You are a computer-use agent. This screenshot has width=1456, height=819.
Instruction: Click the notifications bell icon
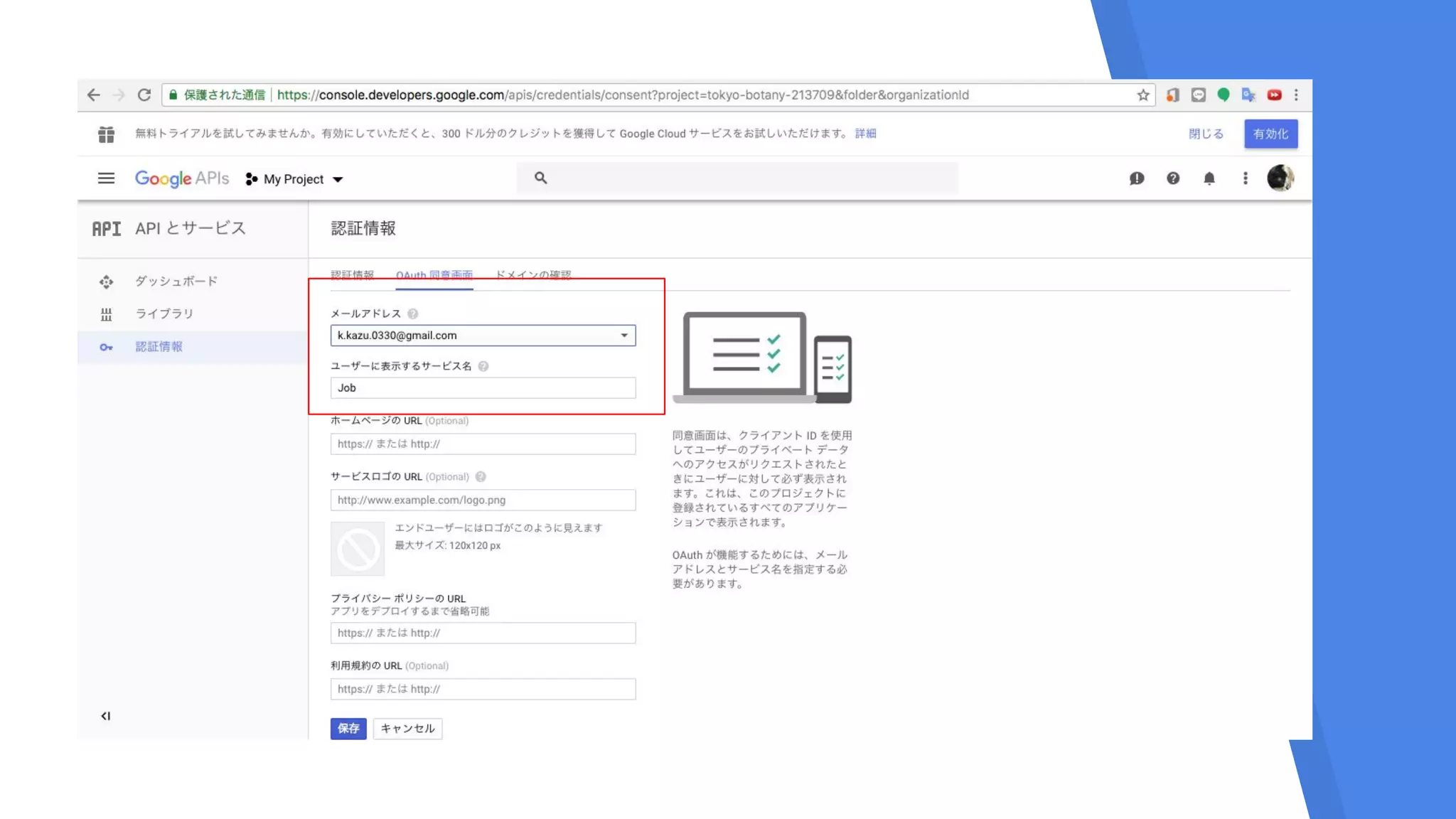tap(1209, 178)
